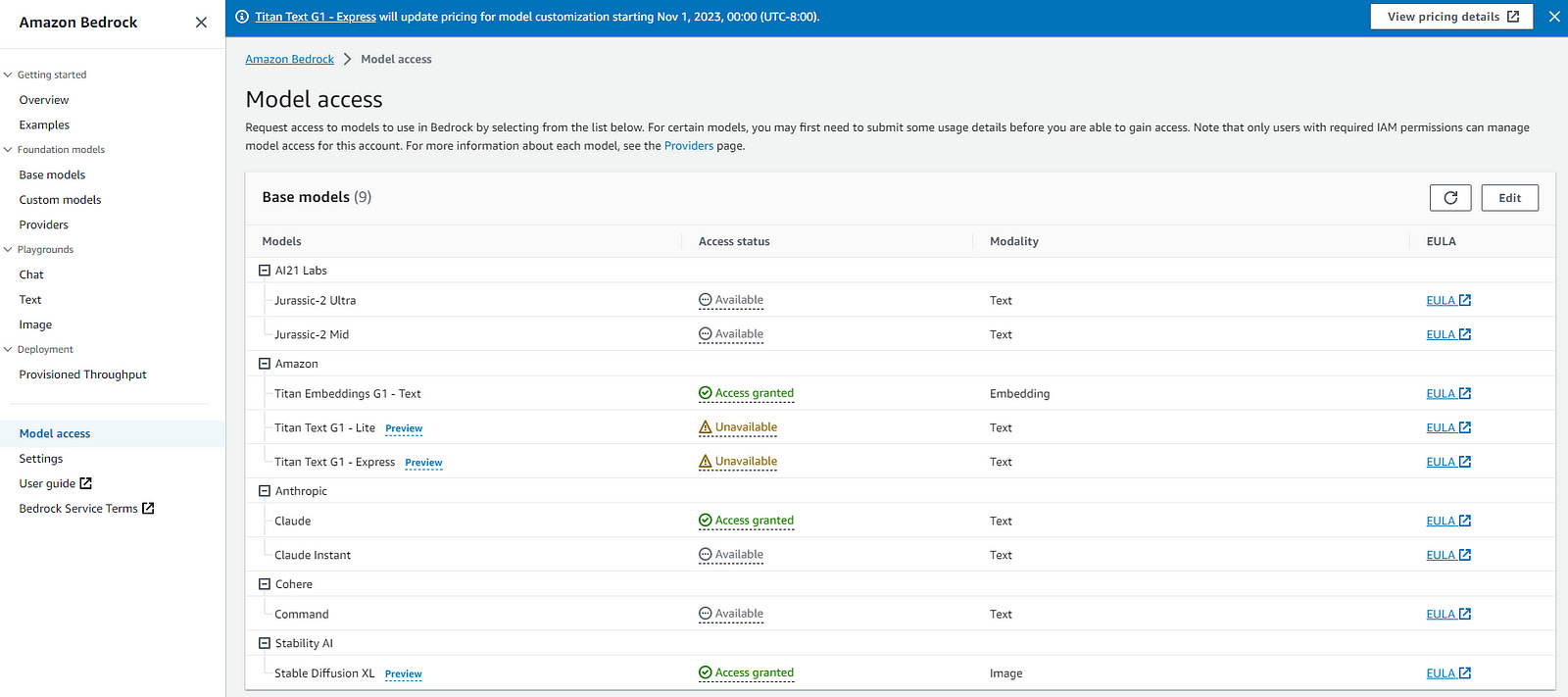Click Access granted status for Titan Embeddings
The width and height of the screenshot is (1568, 697).
pyautogui.click(x=746, y=394)
